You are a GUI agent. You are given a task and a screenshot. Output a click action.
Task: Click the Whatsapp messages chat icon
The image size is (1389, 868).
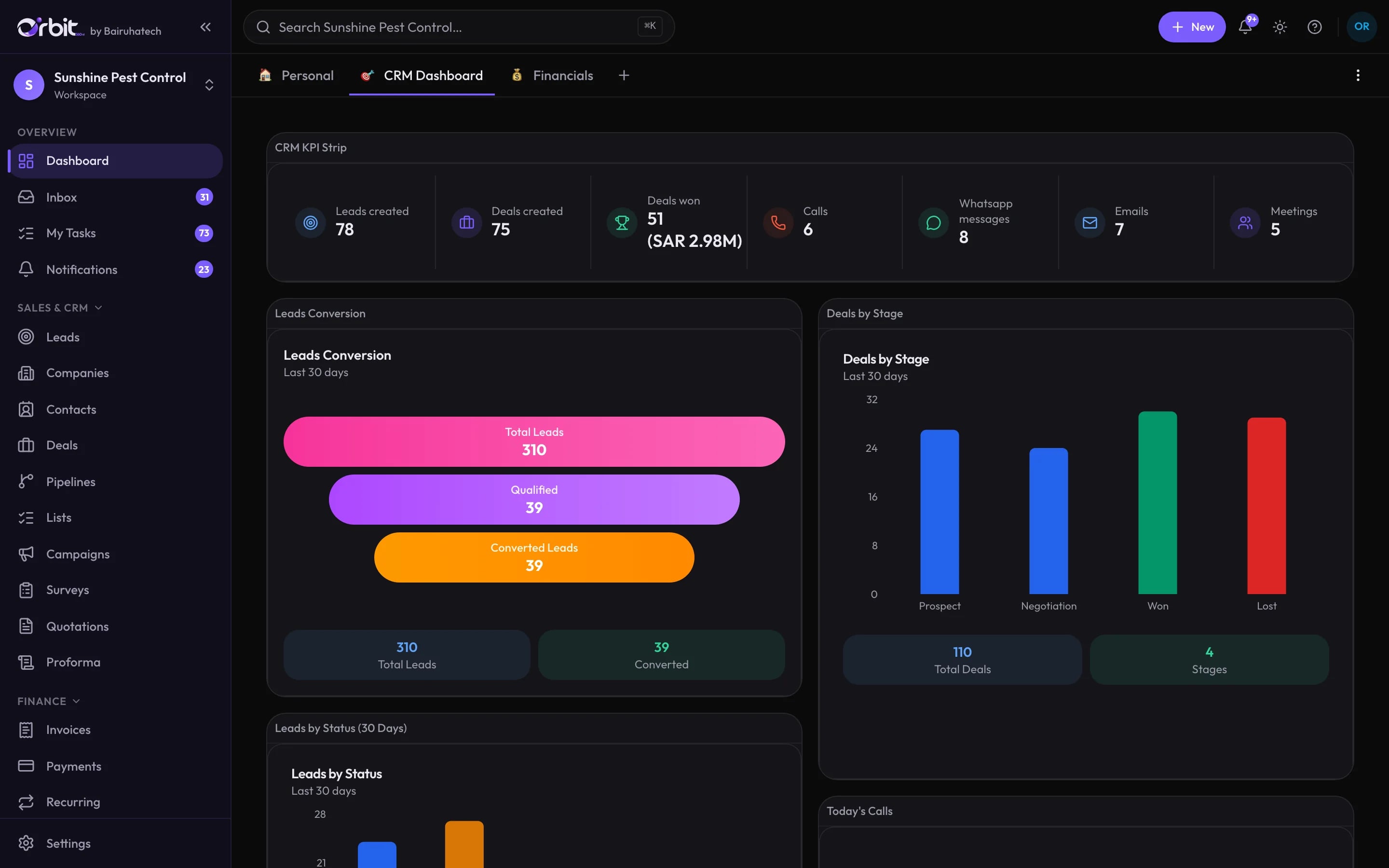(x=934, y=222)
